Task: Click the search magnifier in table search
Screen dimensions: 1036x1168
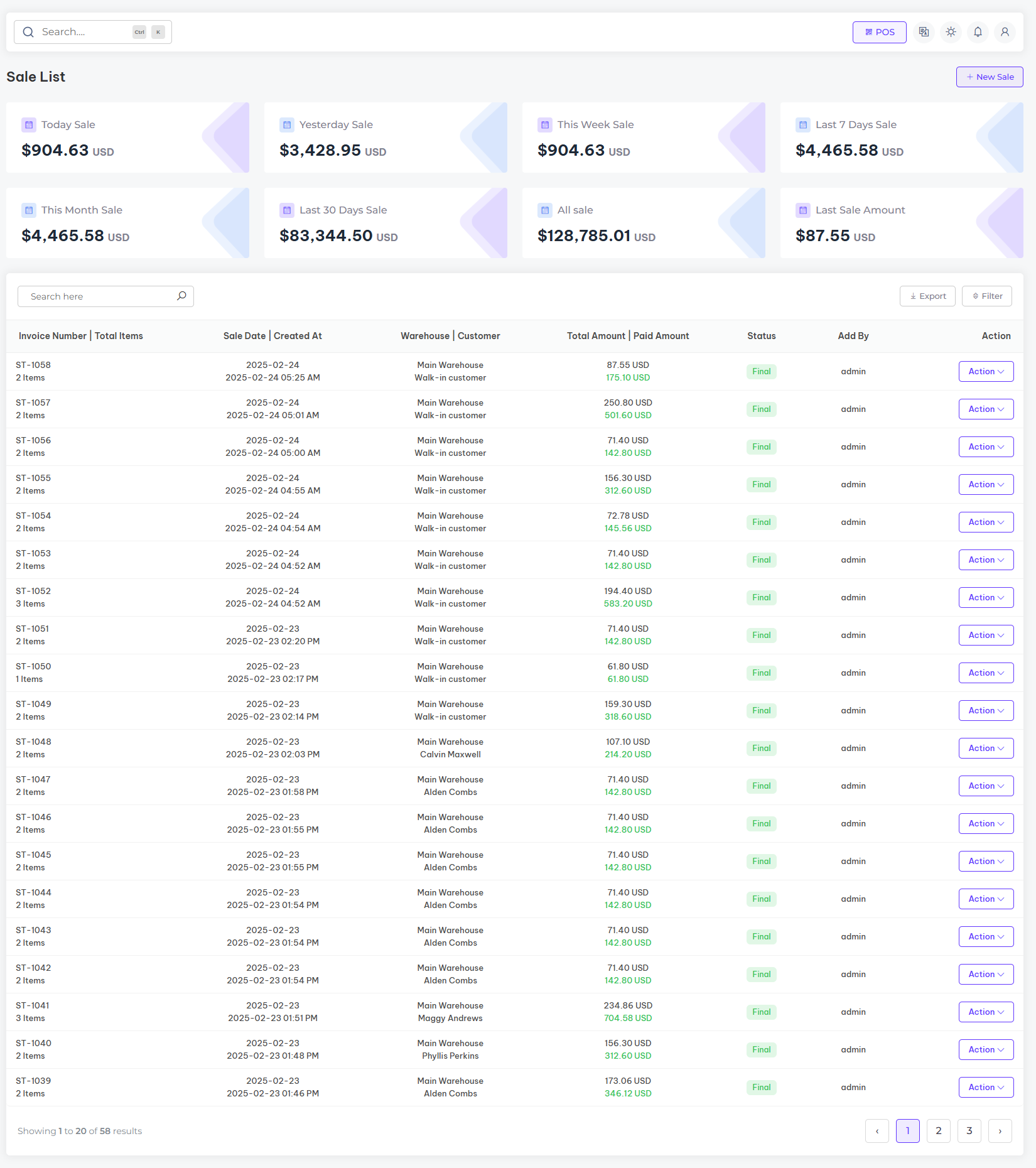Action: point(181,296)
